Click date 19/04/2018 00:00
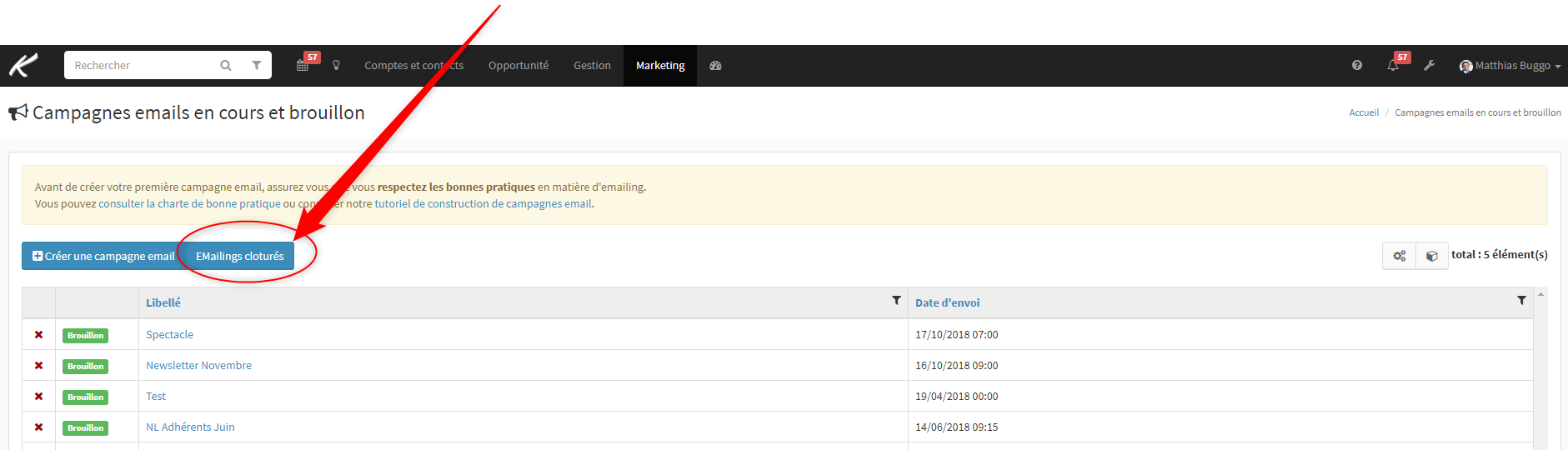1568x450 pixels. 956,396
